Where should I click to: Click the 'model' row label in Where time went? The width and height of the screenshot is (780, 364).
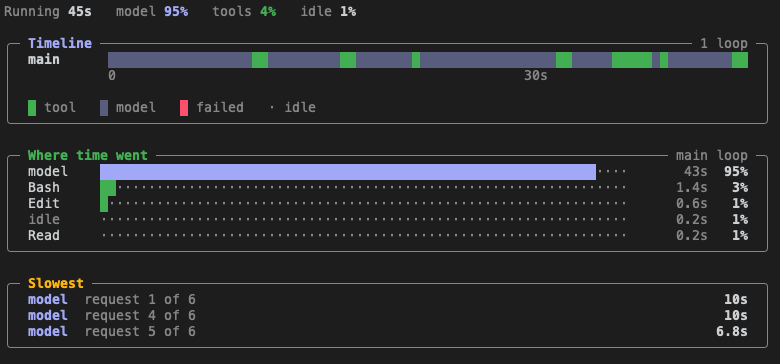[x=48, y=172]
